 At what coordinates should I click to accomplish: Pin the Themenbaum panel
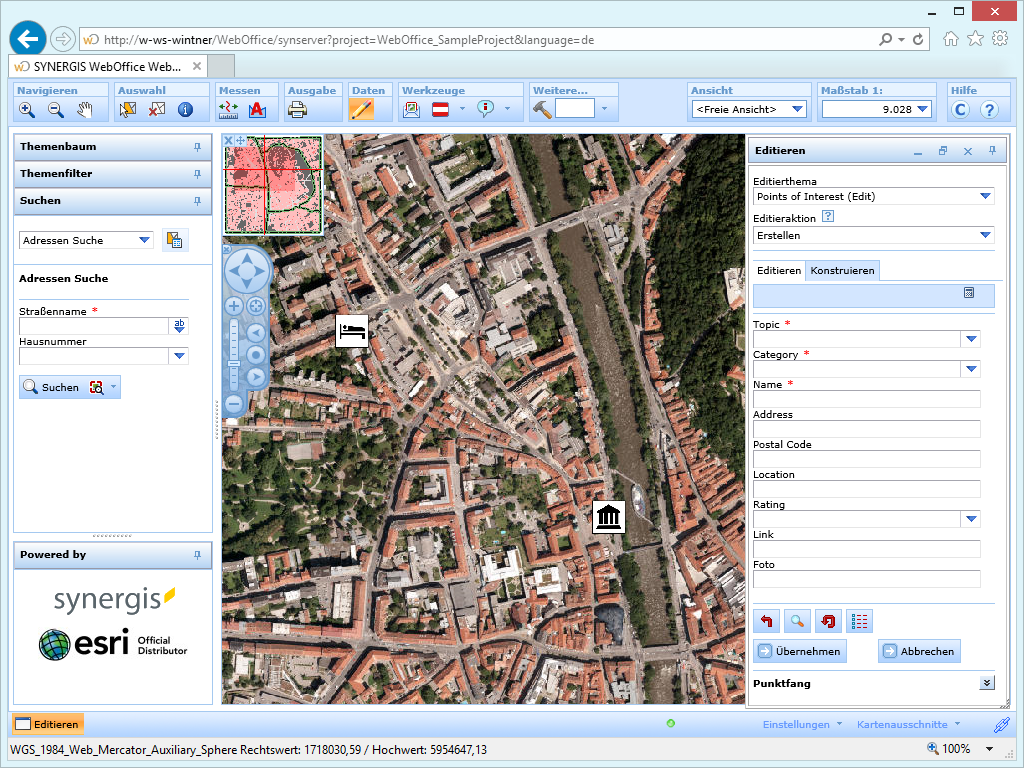click(197, 147)
